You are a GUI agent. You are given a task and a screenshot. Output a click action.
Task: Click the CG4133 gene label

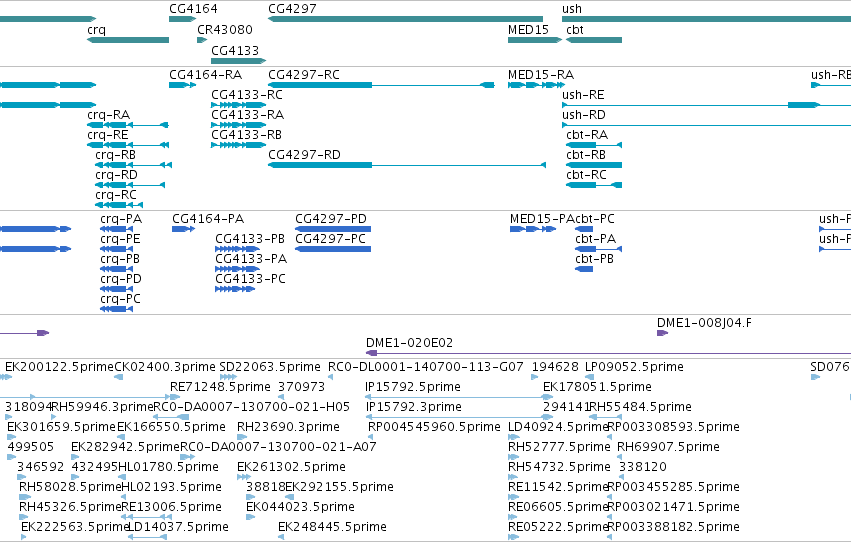234,50
